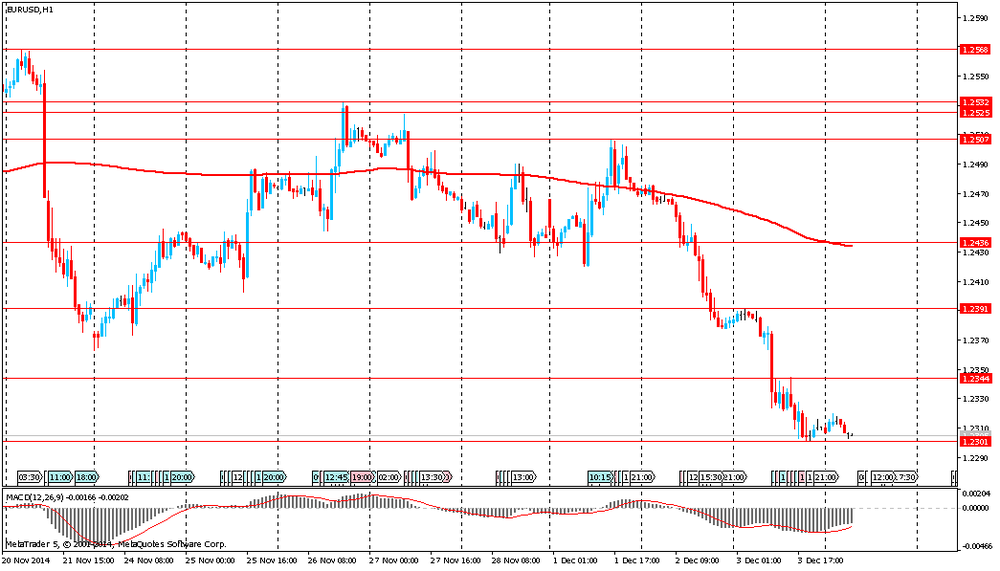
Task: Click the 3 Dec 17:00 time label
Action: point(821,561)
